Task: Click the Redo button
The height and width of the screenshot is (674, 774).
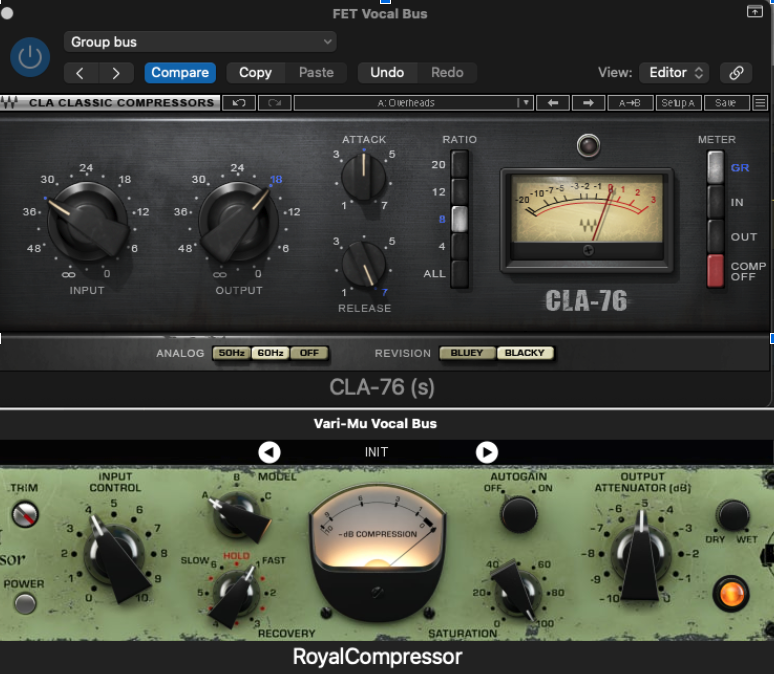Action: [447, 73]
